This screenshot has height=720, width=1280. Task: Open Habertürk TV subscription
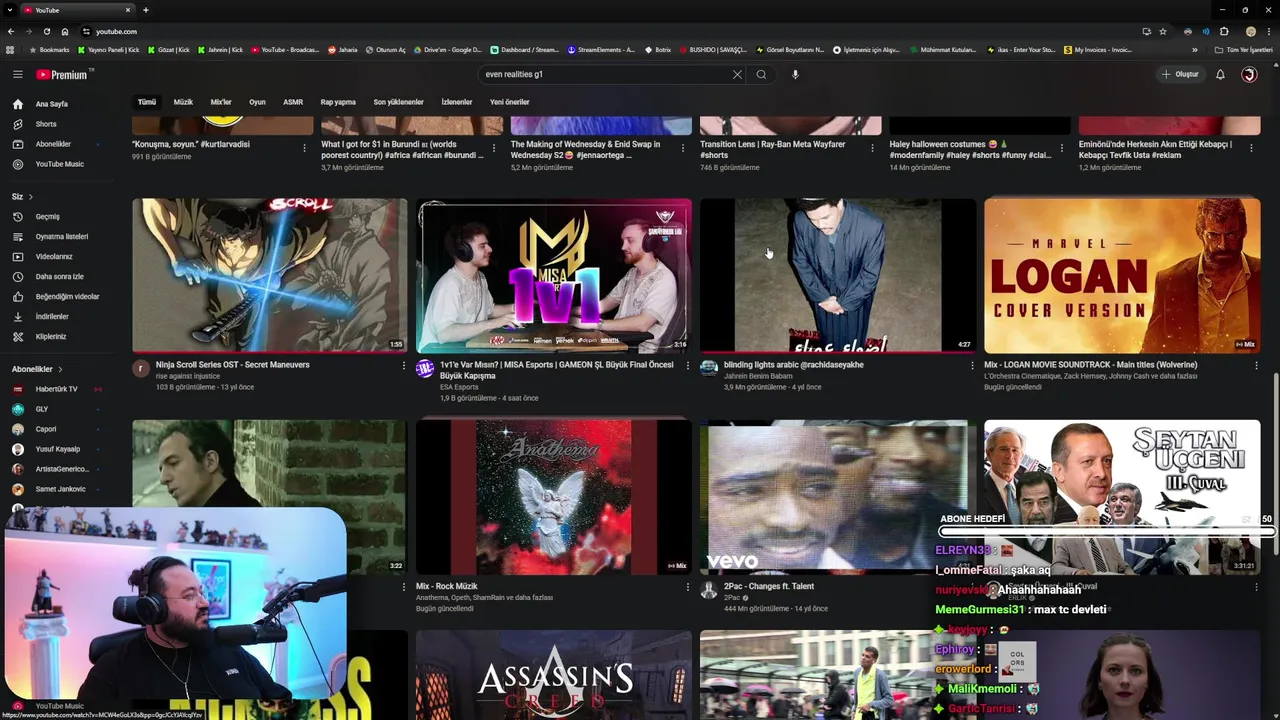tap(56, 389)
